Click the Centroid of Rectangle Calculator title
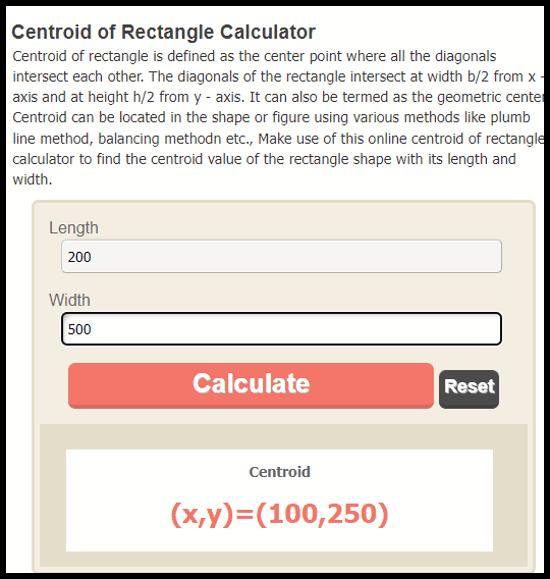550x579 pixels. pos(164,32)
